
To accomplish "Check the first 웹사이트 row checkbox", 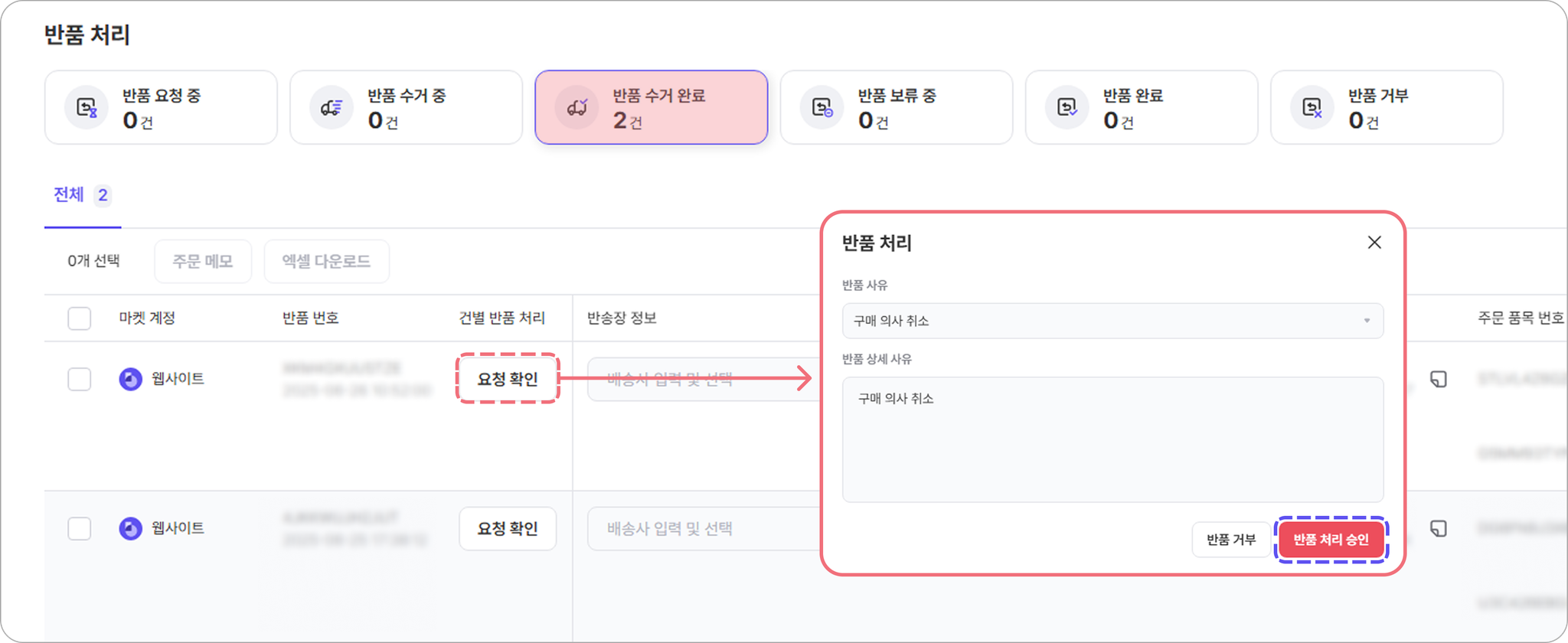I will [80, 379].
